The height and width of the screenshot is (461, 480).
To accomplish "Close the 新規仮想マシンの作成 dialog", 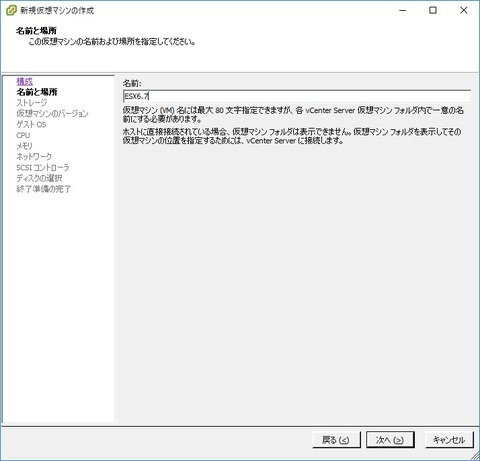I will click(x=464, y=10).
